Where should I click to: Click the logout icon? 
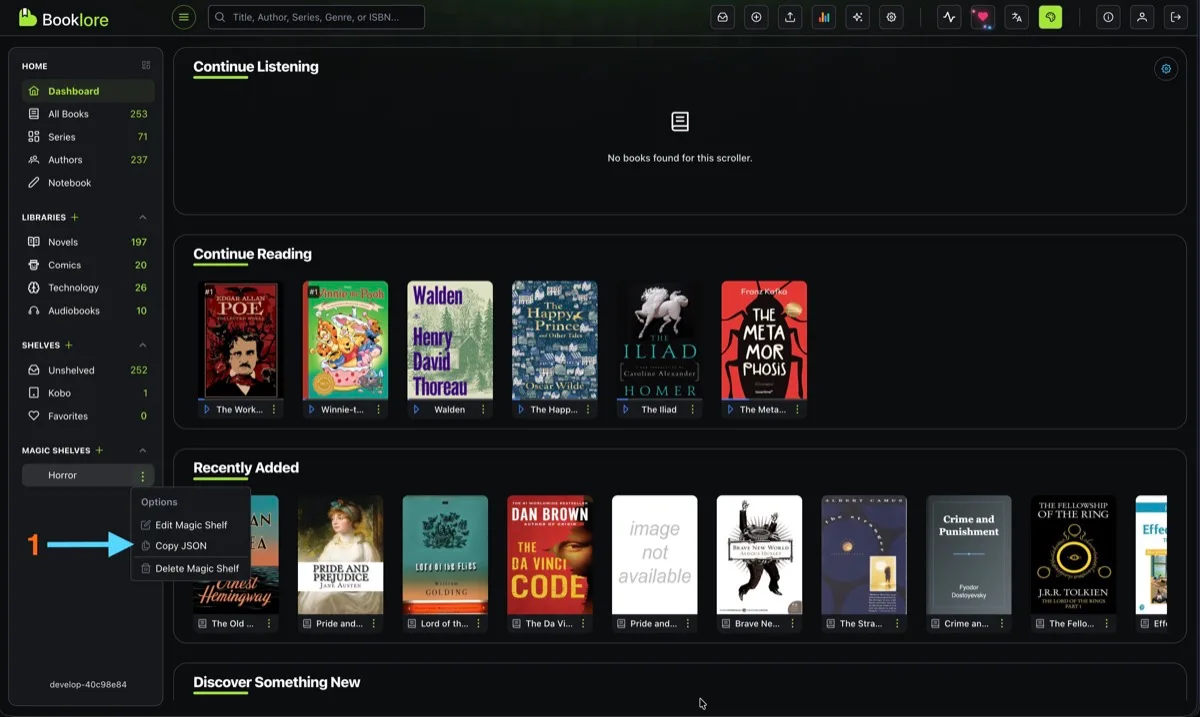click(1175, 17)
